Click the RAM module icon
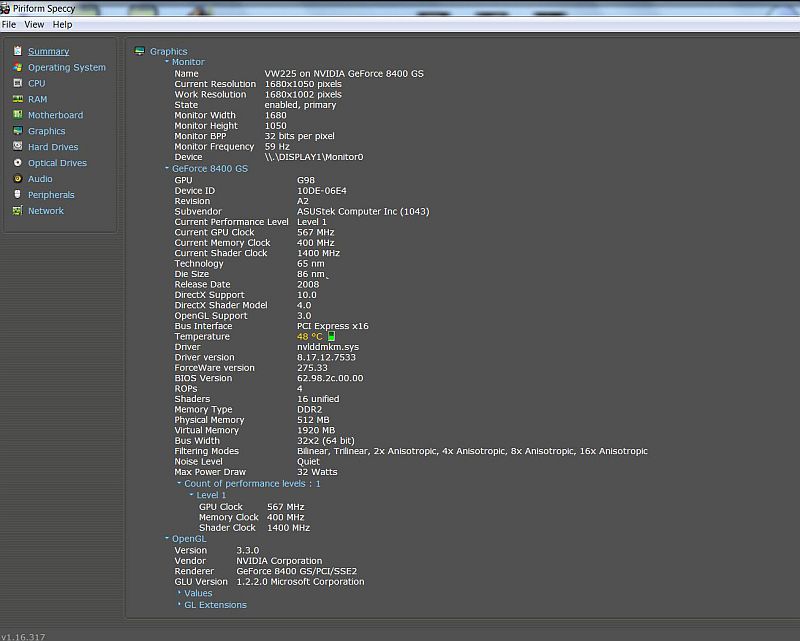Screen dimensions: 800x641 click(x=18, y=99)
